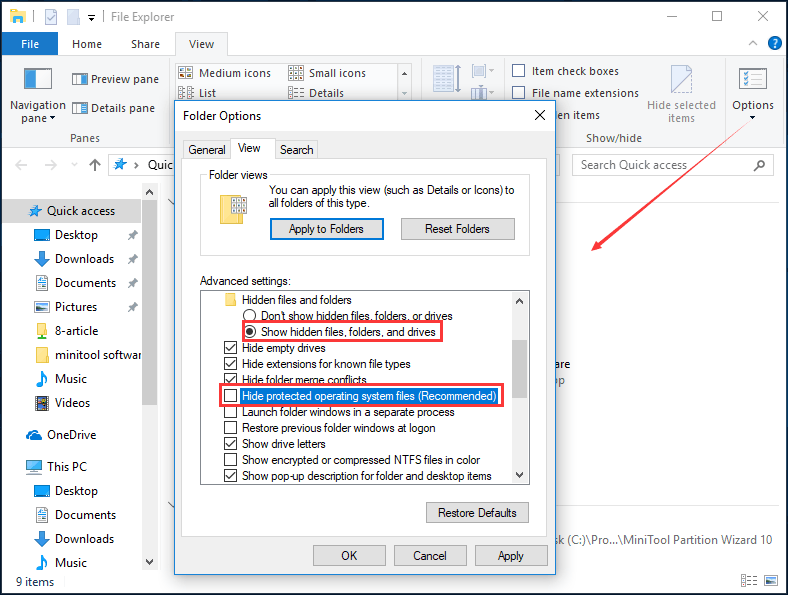Open General tab in Folder Options

click(207, 150)
